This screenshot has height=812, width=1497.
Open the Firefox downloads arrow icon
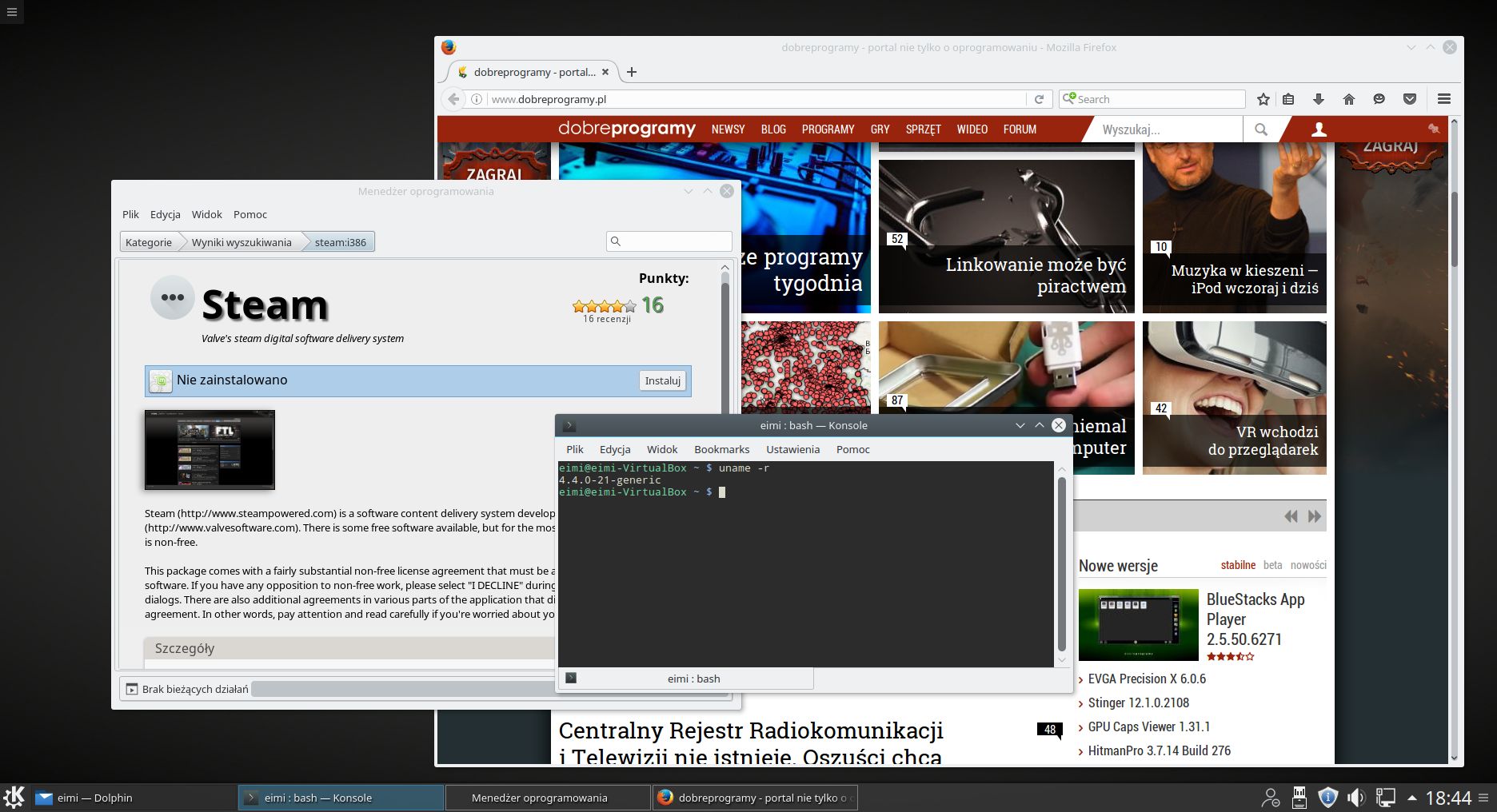pos(1319,99)
